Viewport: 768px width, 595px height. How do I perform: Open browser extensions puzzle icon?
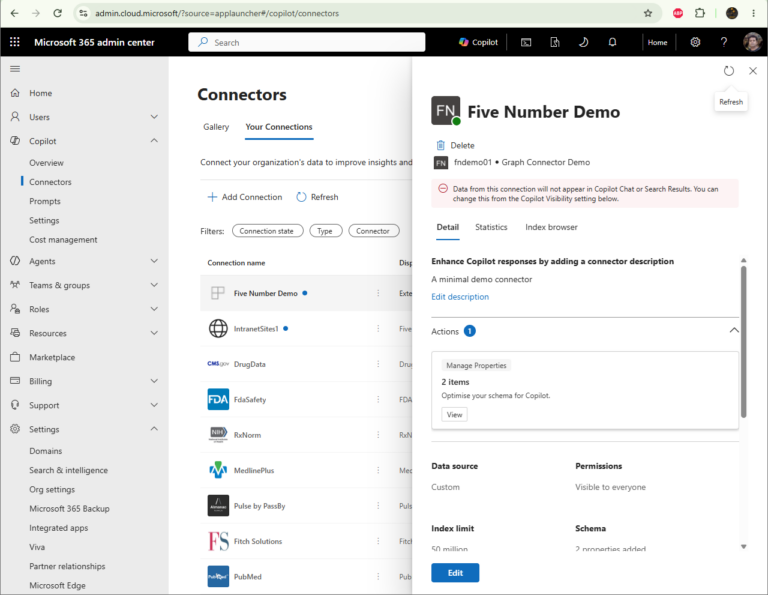700,13
